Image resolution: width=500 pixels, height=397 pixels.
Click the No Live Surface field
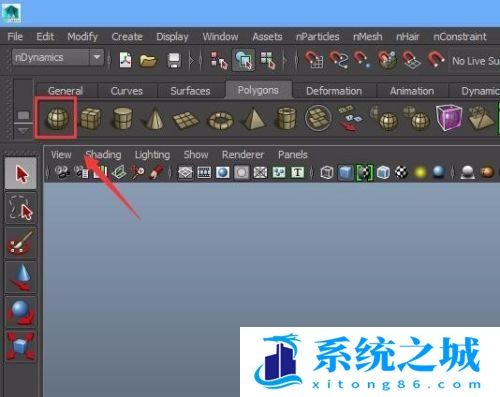474,61
